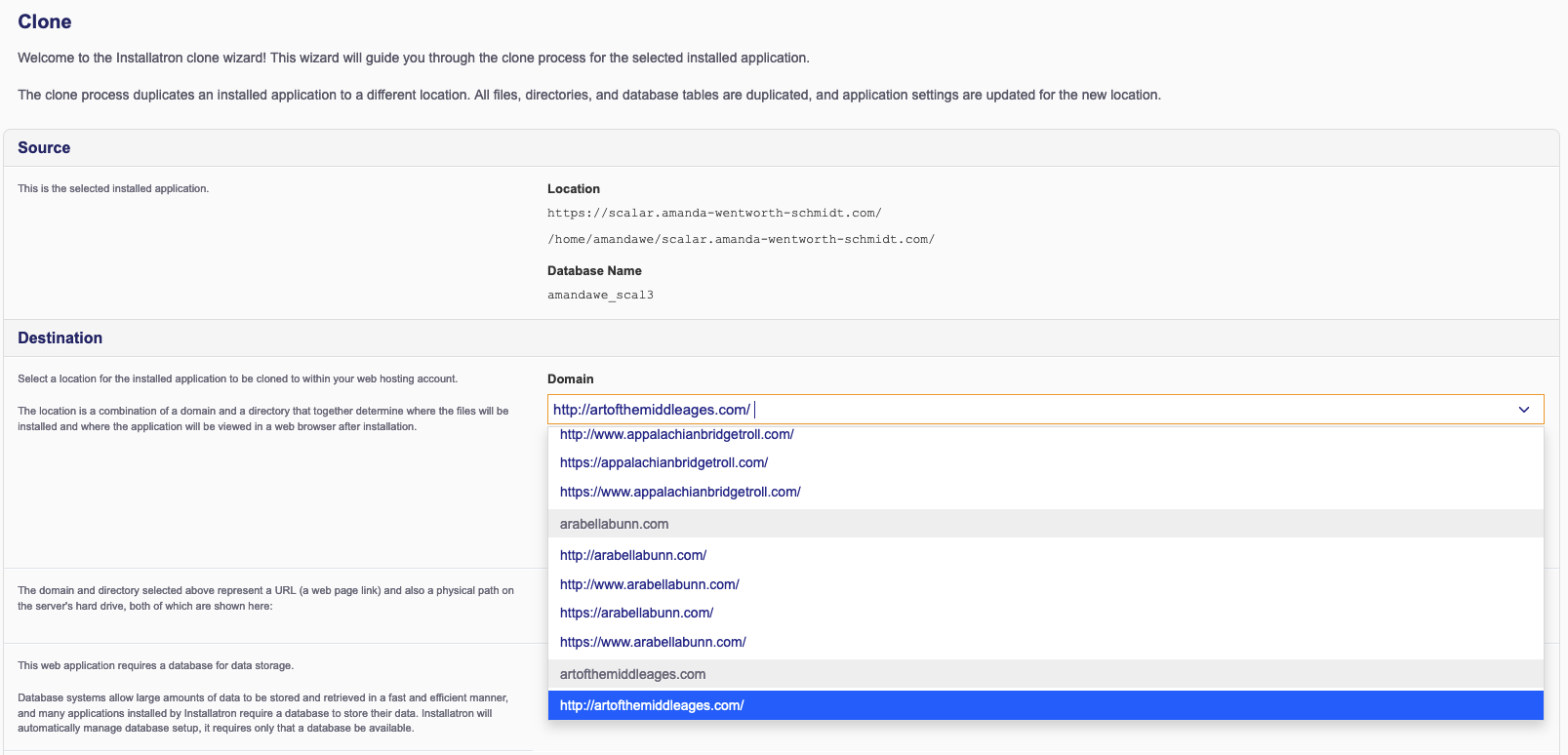Screen dimensions: 1568x755
Task: Click inside the Domain combo box field
Action: click(1045, 410)
